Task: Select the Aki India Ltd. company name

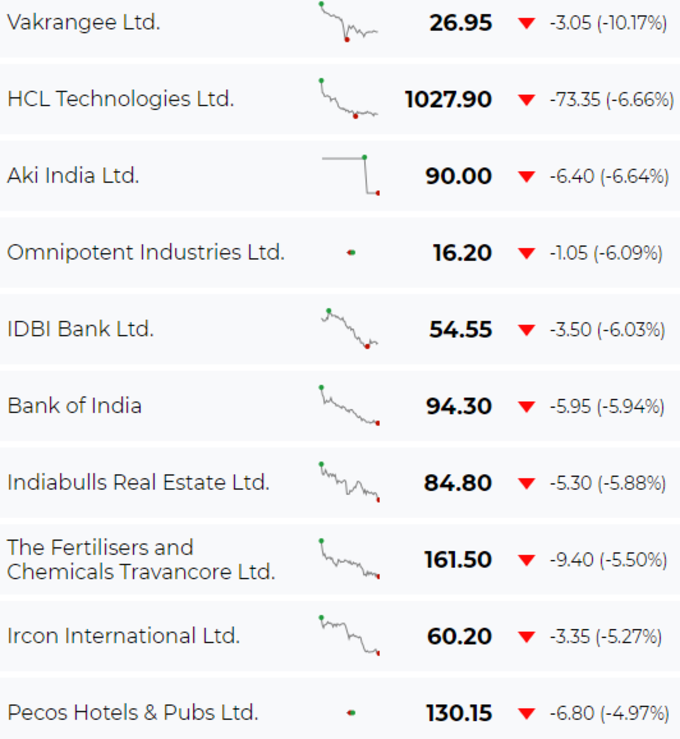Action: pos(73,176)
